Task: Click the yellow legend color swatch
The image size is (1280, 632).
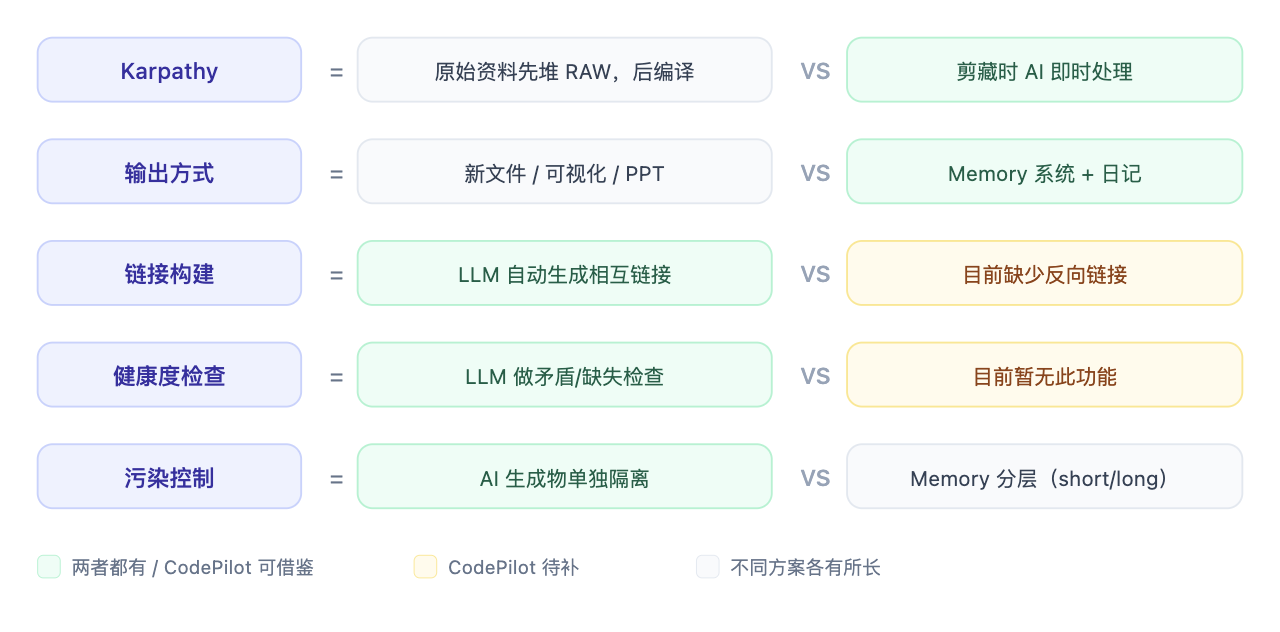Action: pyautogui.click(x=425, y=567)
